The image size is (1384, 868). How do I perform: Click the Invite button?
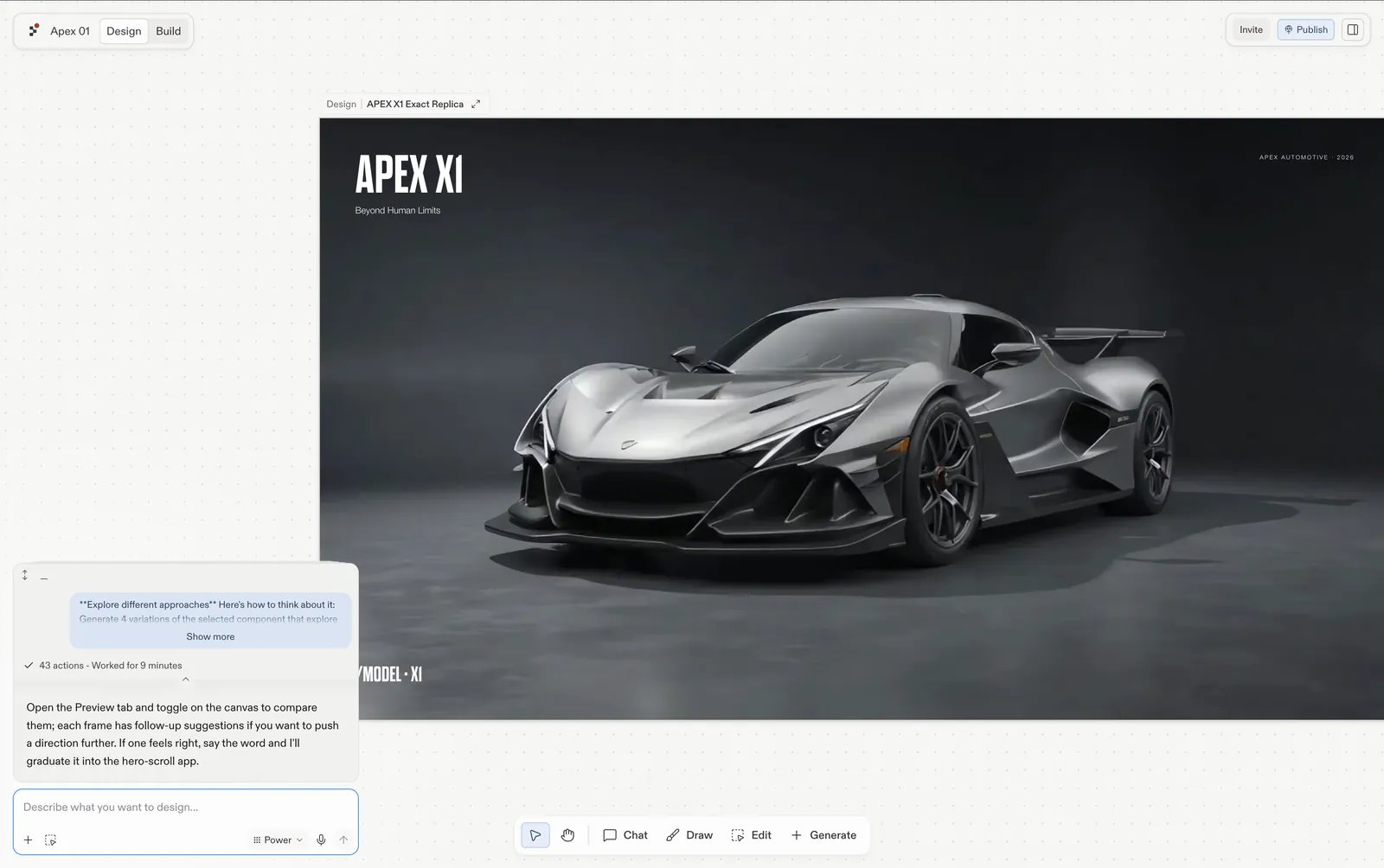coord(1251,29)
